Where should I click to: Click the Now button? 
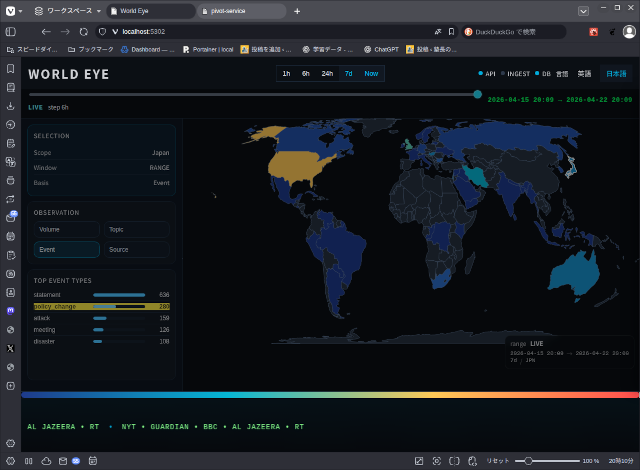tap(371, 74)
